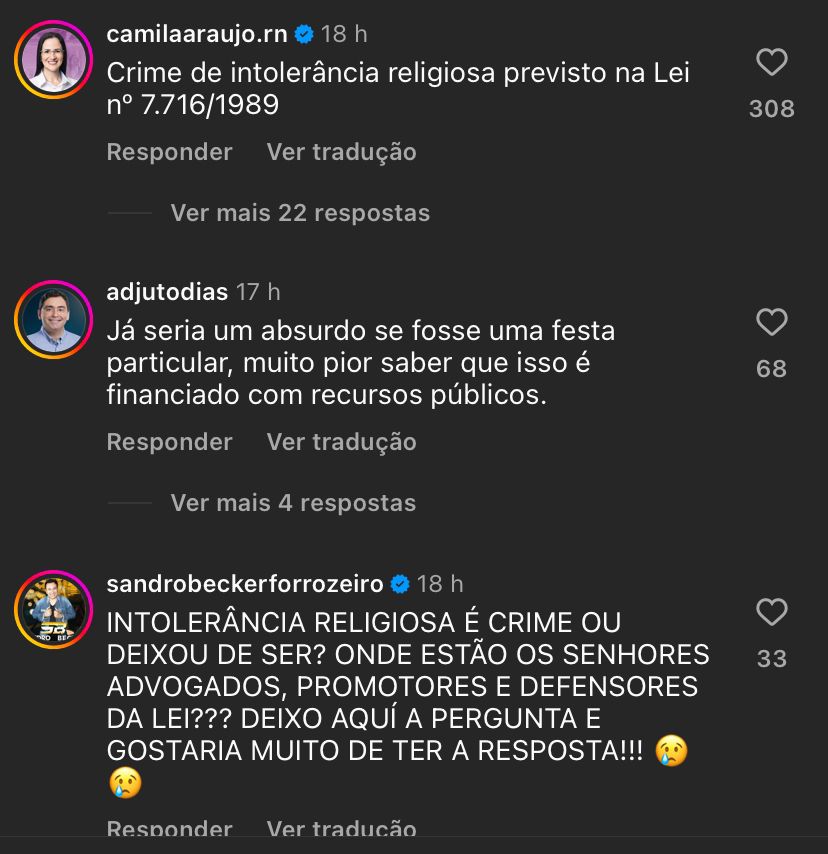Image resolution: width=828 pixels, height=854 pixels.
Task: Click sandrobeckerforrozeiro's blue verified badge
Action: click(x=400, y=583)
